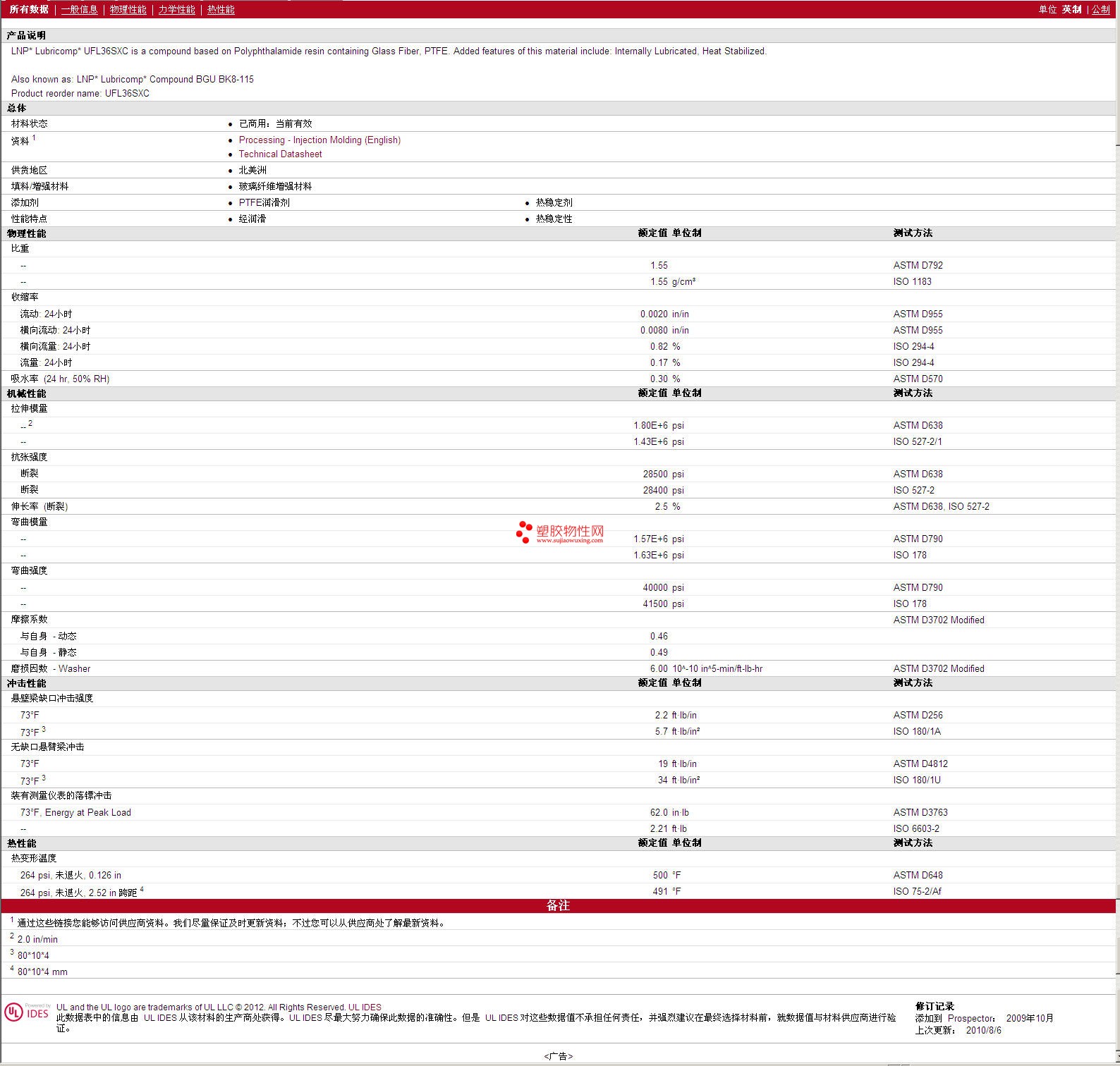The height and width of the screenshot is (1066, 1120).
Task: Click friction coefficient '0.49'
Action: click(x=659, y=652)
